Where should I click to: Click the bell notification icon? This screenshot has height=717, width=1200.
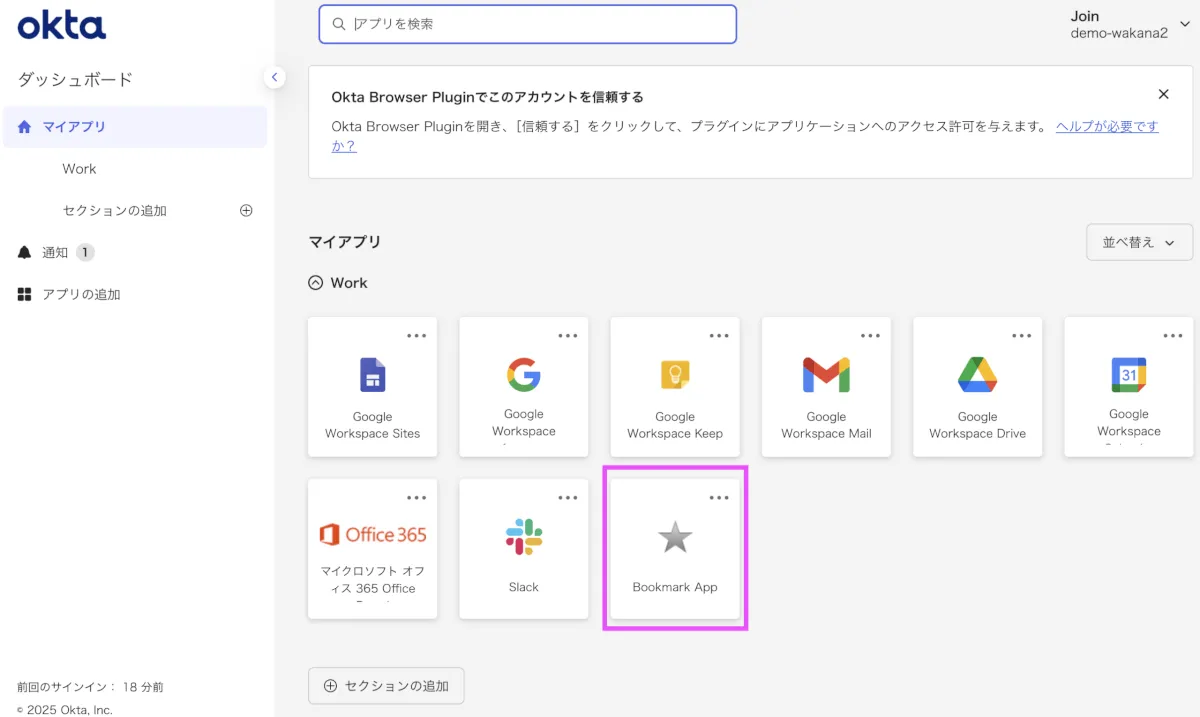[x=25, y=253]
